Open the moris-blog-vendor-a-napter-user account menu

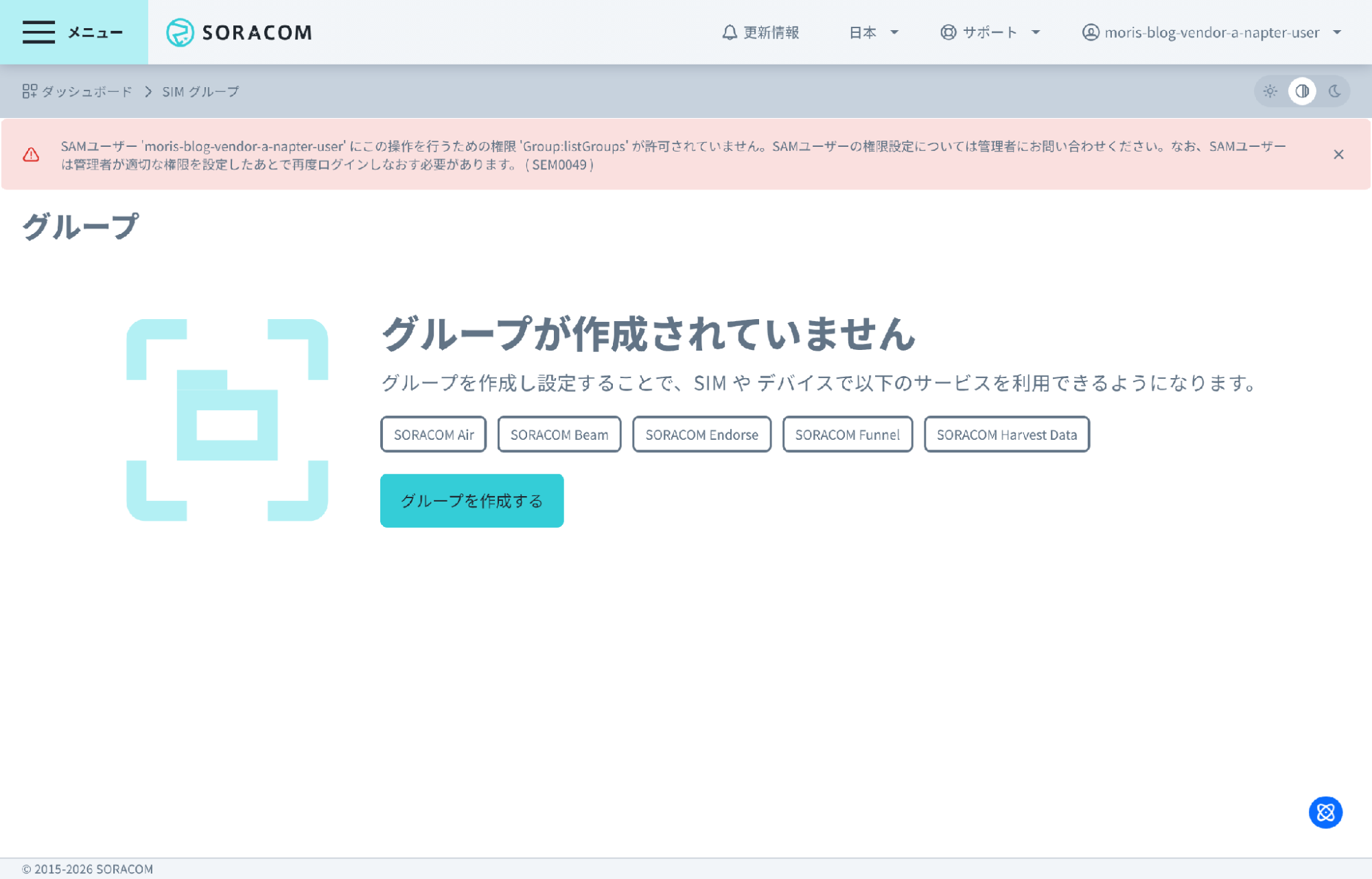point(1211,32)
